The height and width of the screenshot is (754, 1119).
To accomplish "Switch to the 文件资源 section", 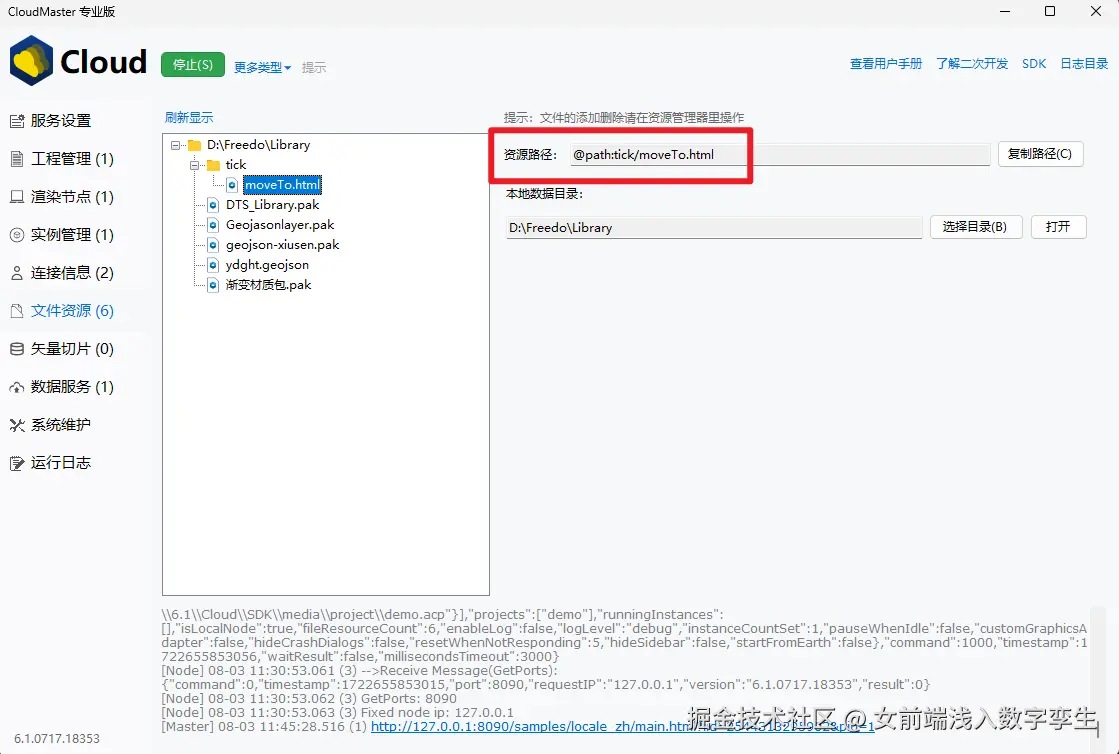I will [x=65, y=311].
